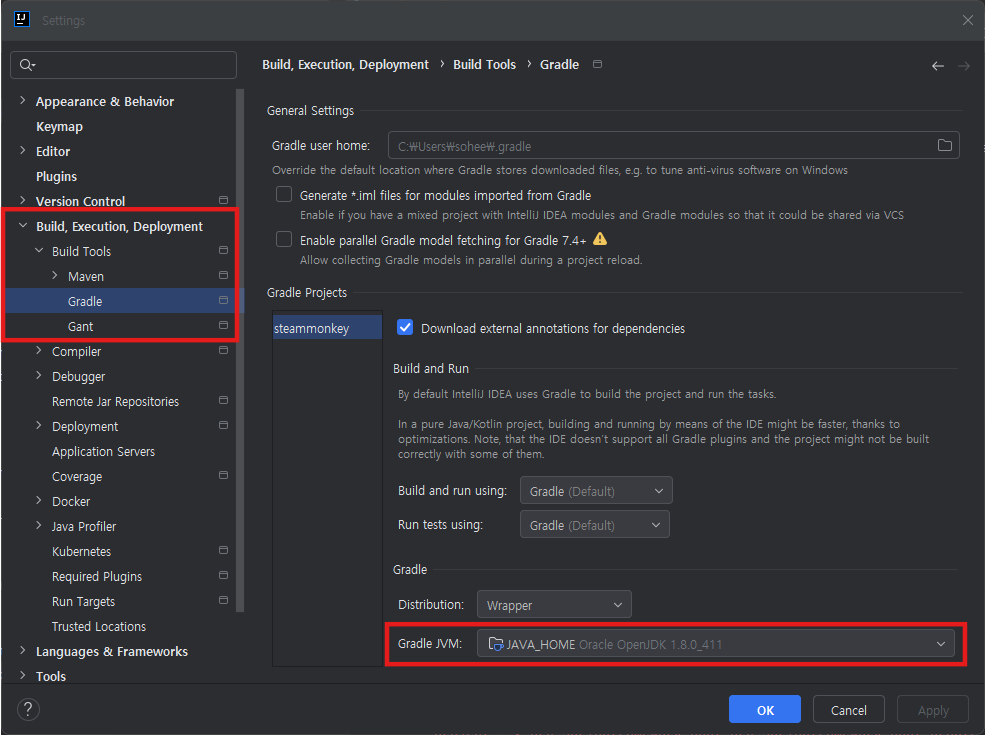Open help with the question mark button
This screenshot has height=735, width=985.
[28, 709]
